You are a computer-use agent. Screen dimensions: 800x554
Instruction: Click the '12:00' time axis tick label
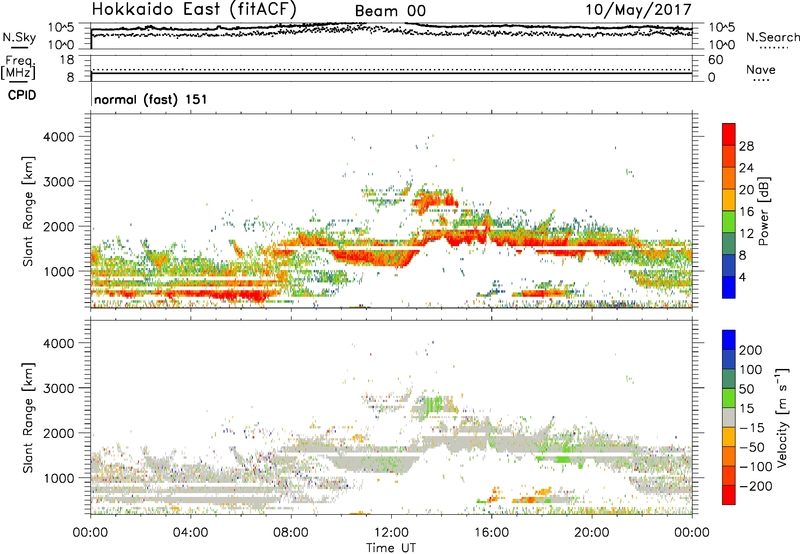(391, 533)
